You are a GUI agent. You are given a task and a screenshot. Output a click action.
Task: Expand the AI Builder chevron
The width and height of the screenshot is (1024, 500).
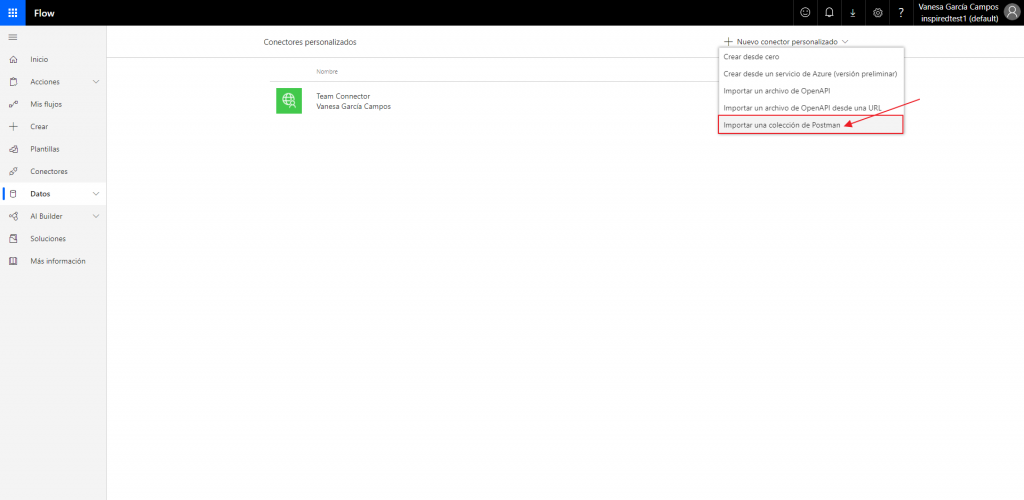96,216
